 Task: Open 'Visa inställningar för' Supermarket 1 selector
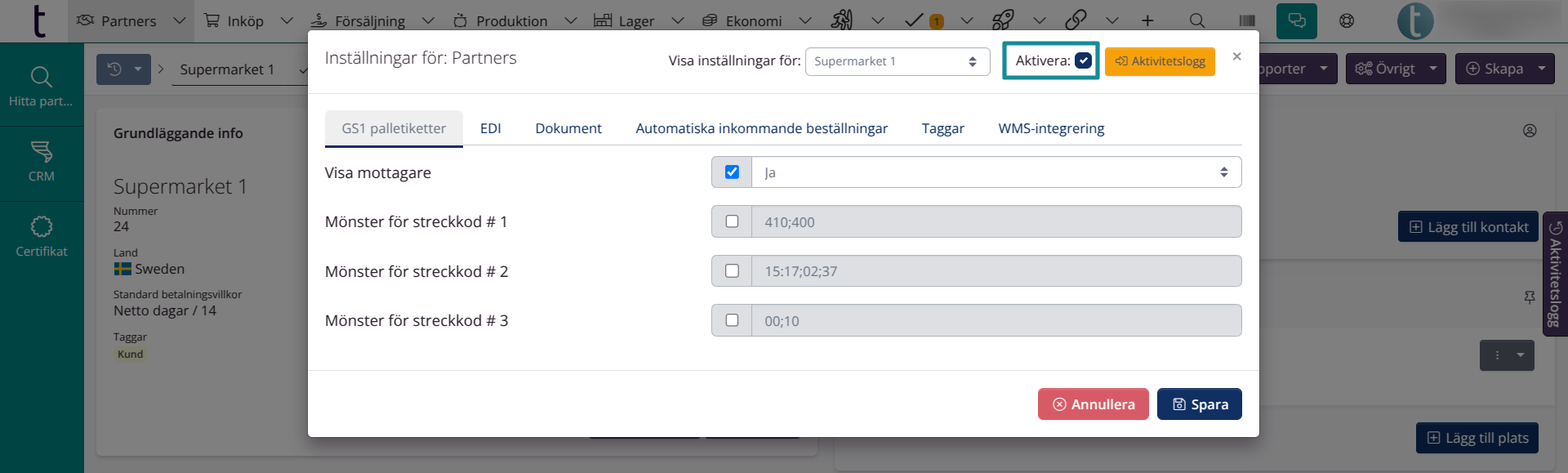(898, 61)
